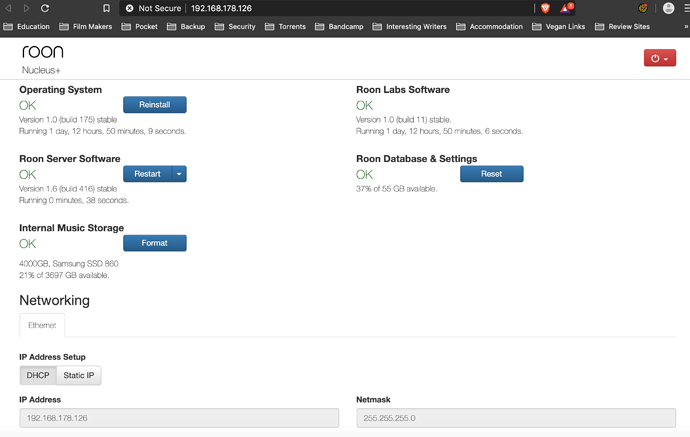Click the extension icon beside profile avatar
The height and width of the screenshot is (437, 690).
click(643, 8)
